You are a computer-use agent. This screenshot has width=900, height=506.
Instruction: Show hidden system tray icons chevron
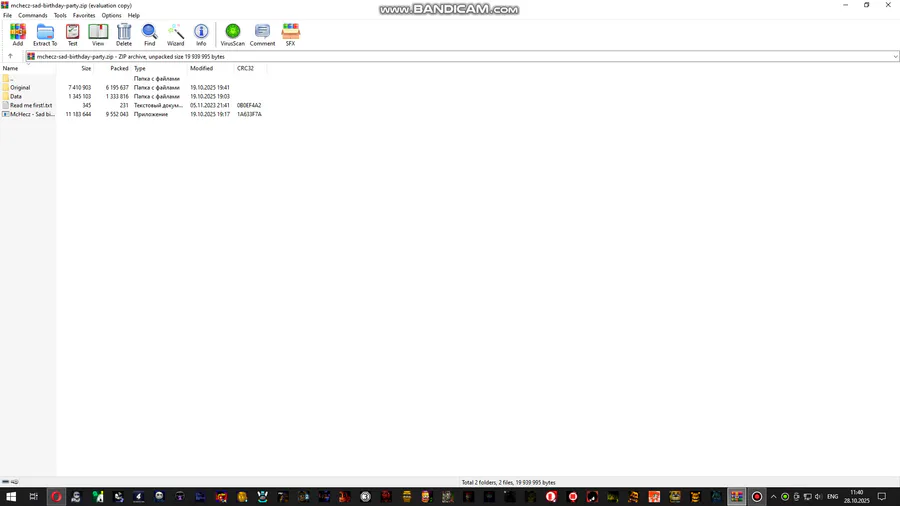(774, 497)
